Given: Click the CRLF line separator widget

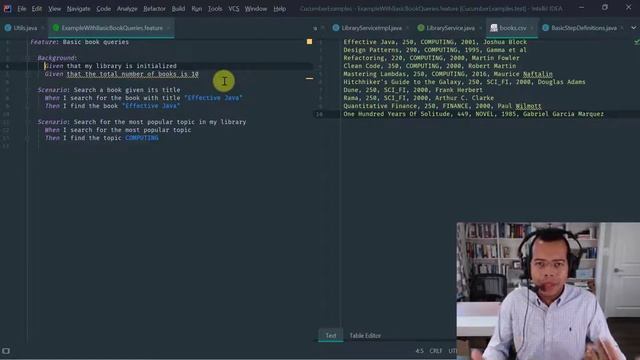Looking at the screenshot, I should coord(436,351).
